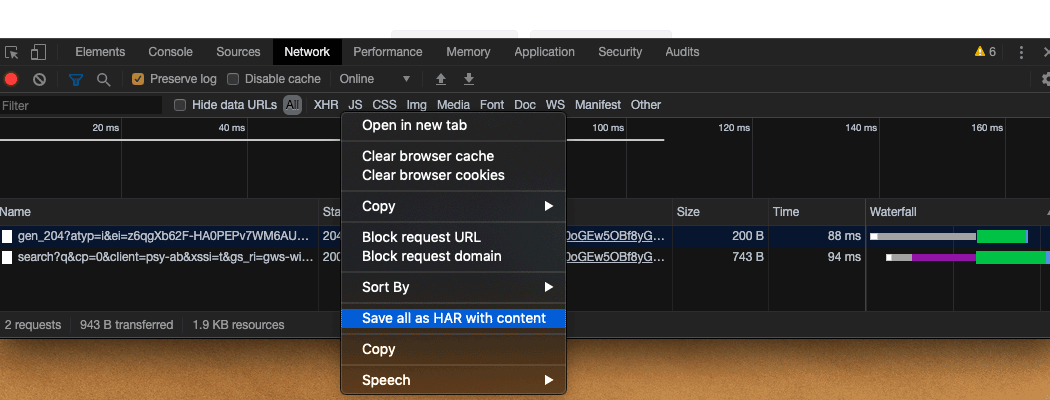Click the Filter text input field
Screen dimensions: 1050x400
click(80, 105)
